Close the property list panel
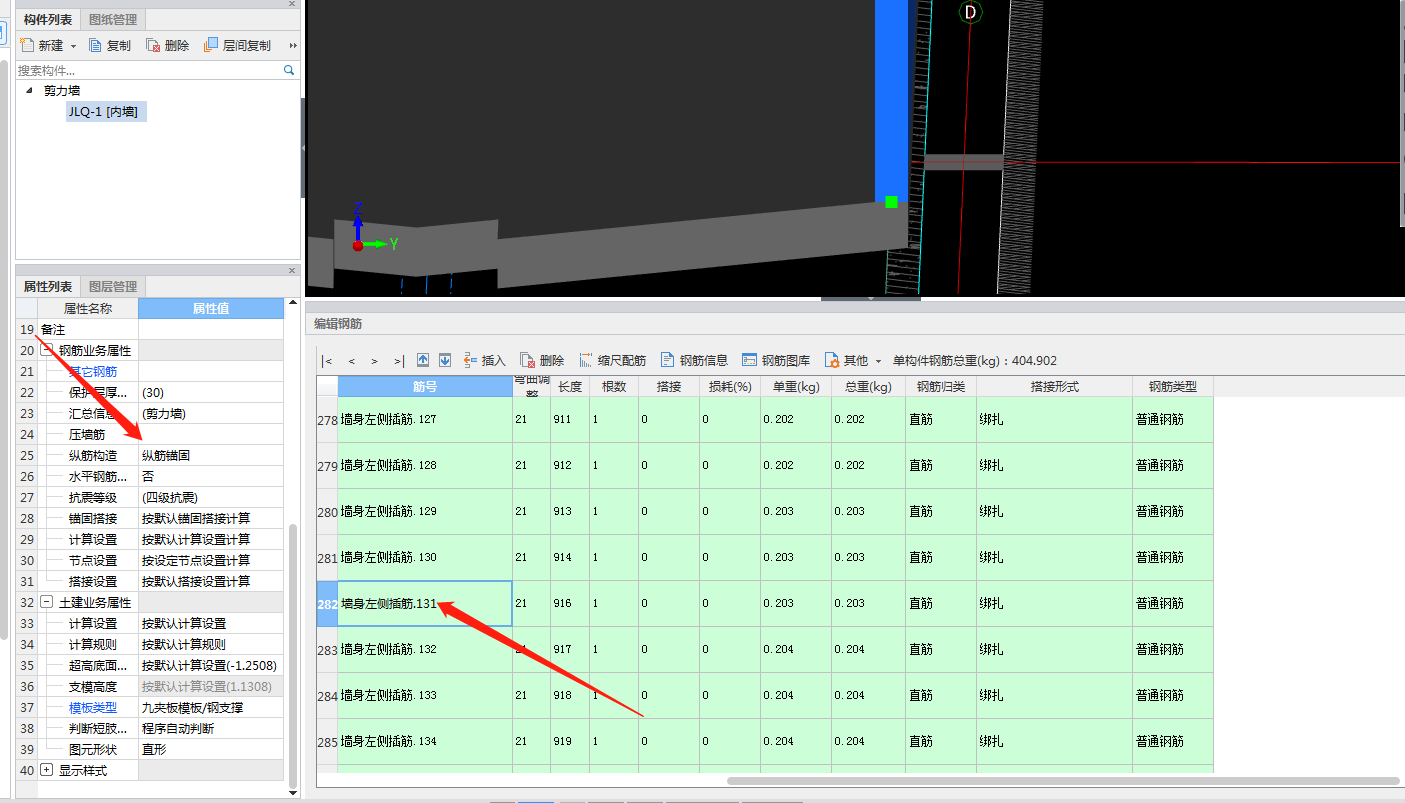Screen dimensions: 1405x803 292,270
